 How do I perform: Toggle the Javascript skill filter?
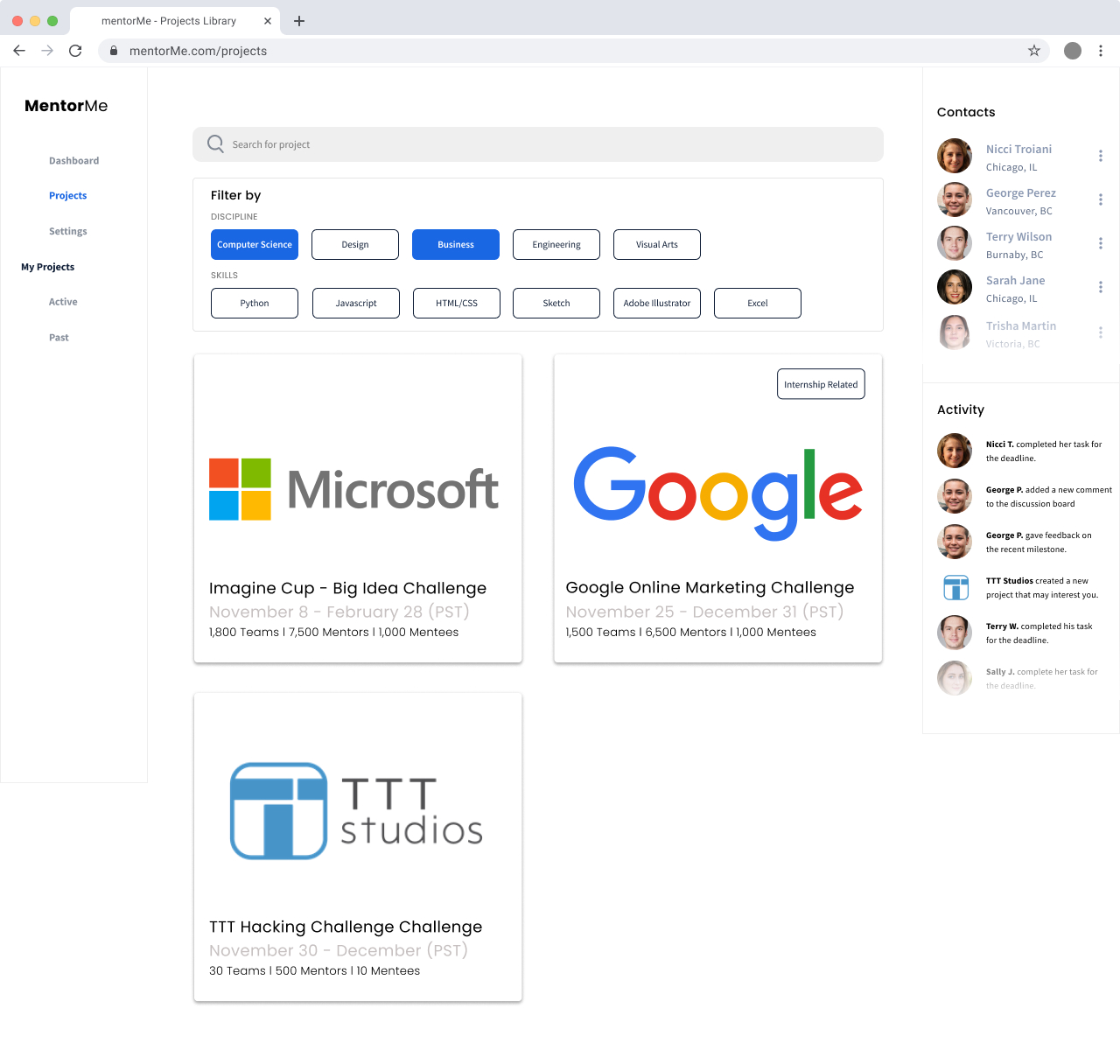(356, 303)
